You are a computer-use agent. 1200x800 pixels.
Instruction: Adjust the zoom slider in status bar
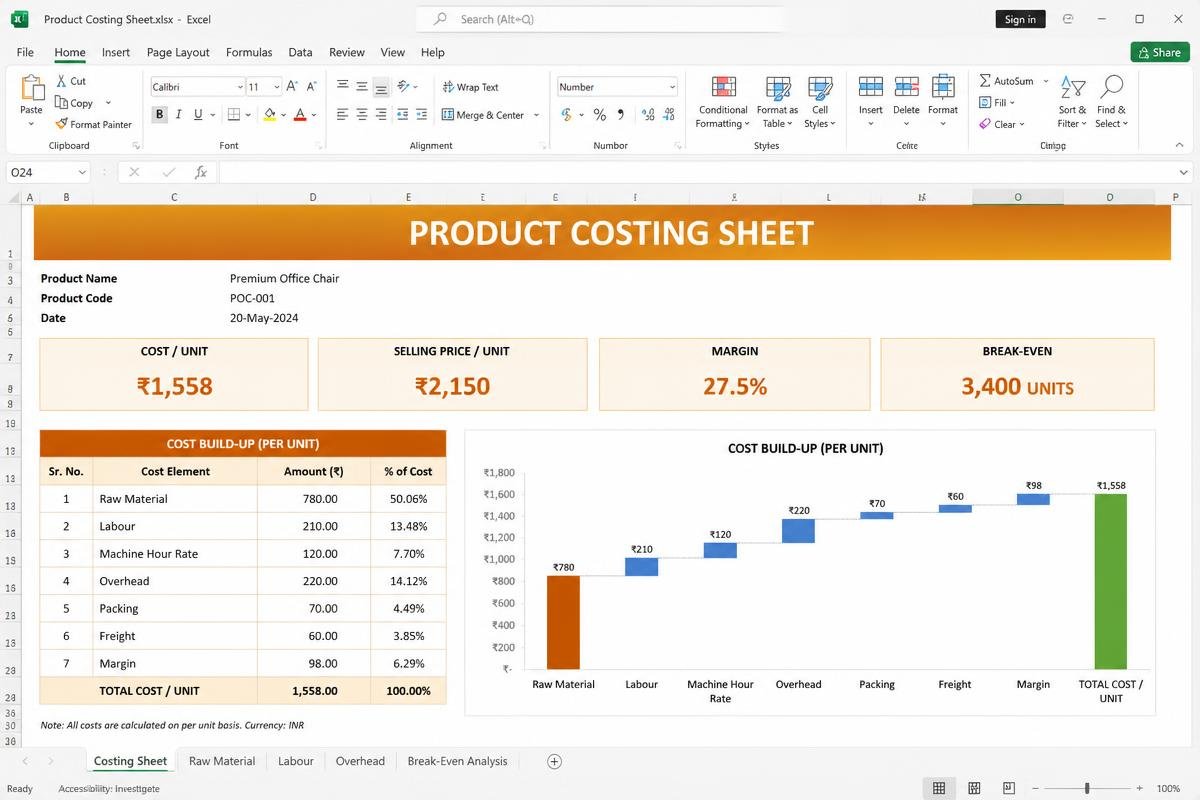[1087, 788]
